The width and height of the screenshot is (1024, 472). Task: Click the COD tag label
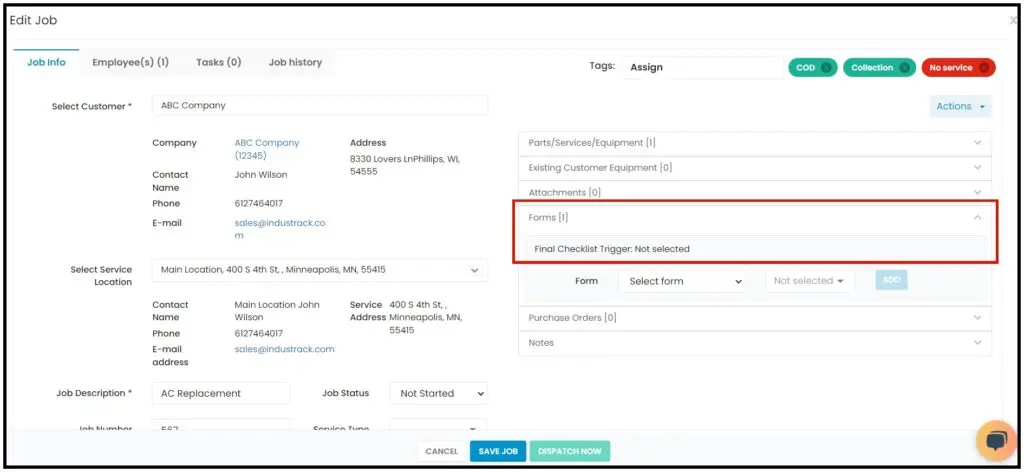point(806,67)
